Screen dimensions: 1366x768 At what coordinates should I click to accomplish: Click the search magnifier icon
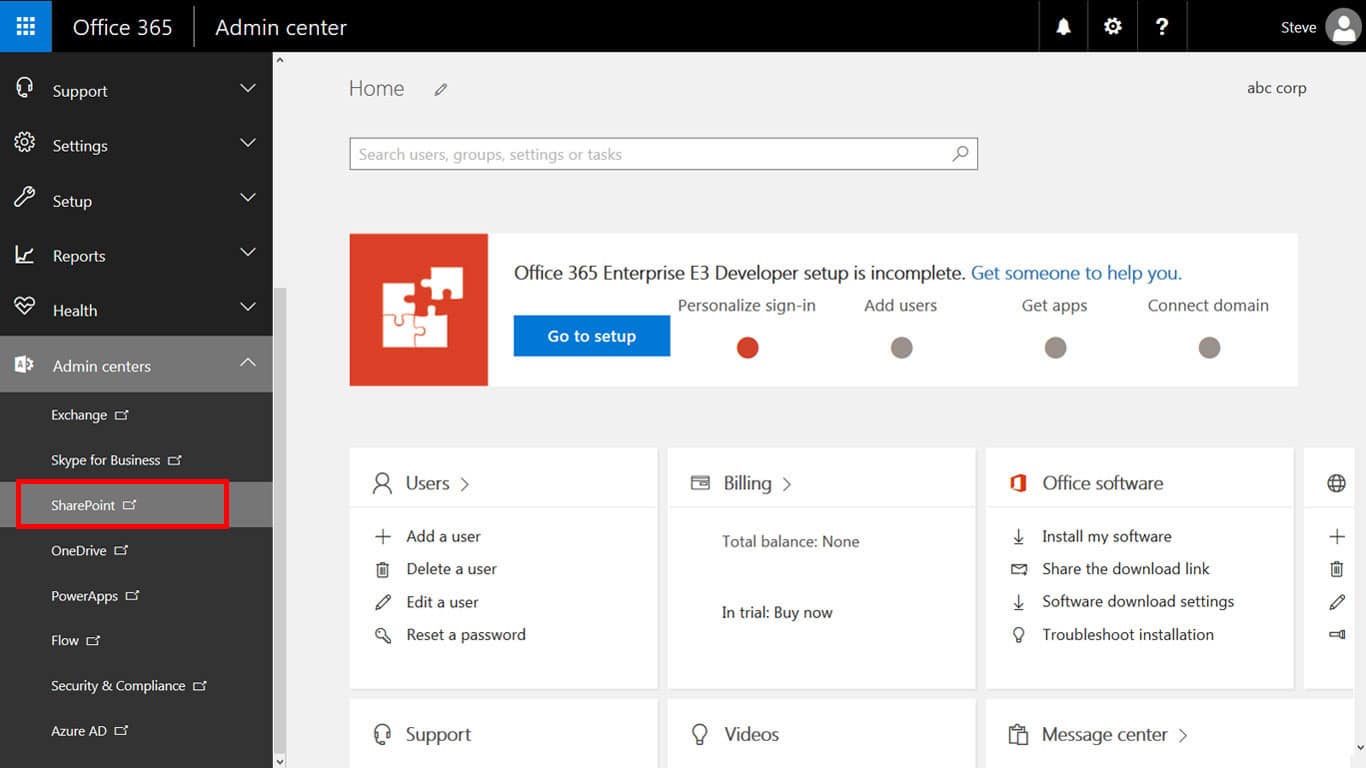point(960,154)
